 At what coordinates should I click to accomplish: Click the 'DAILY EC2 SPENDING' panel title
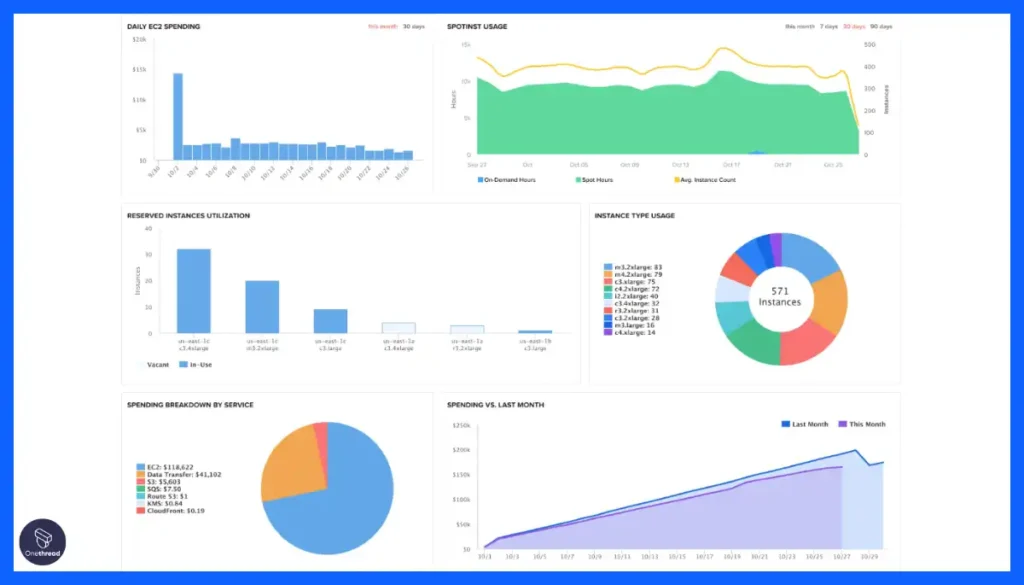[163, 27]
